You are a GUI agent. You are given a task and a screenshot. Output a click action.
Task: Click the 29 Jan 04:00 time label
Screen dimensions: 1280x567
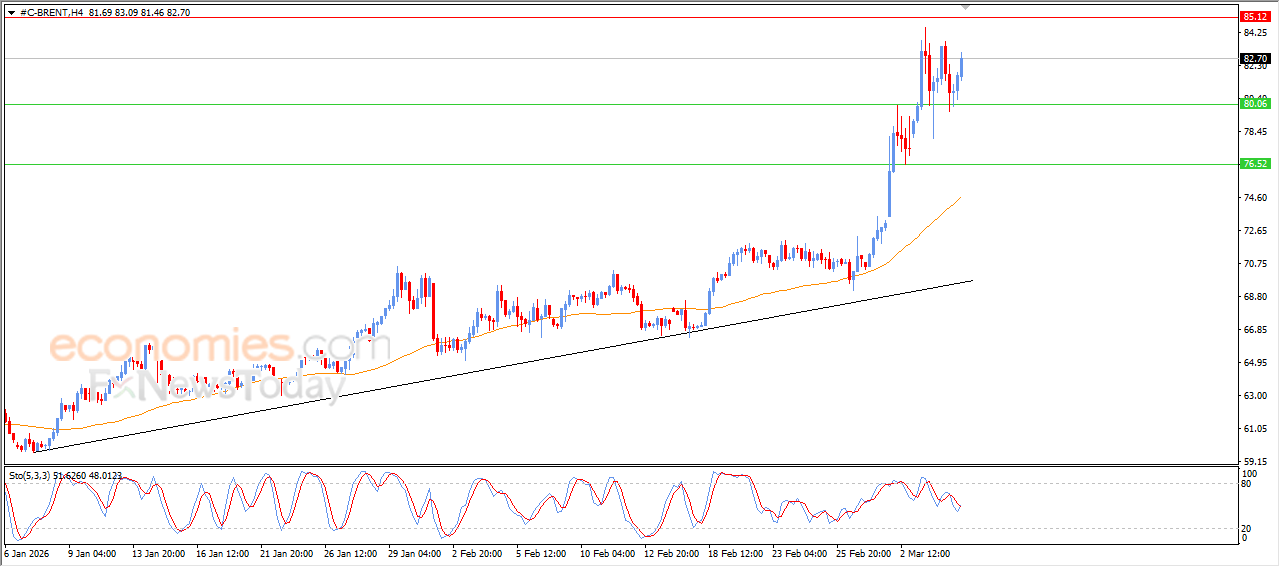(x=413, y=553)
